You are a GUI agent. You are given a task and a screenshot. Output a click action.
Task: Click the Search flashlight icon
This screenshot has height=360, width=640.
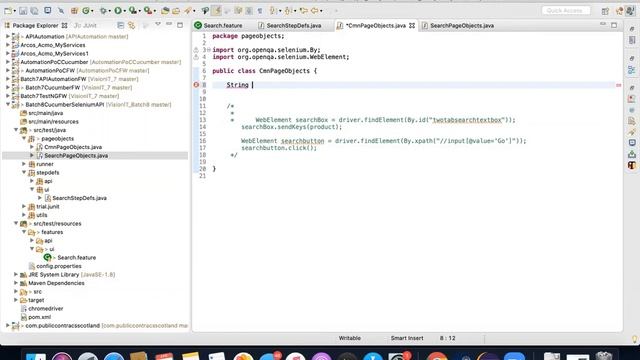pyautogui.click(x=188, y=11)
